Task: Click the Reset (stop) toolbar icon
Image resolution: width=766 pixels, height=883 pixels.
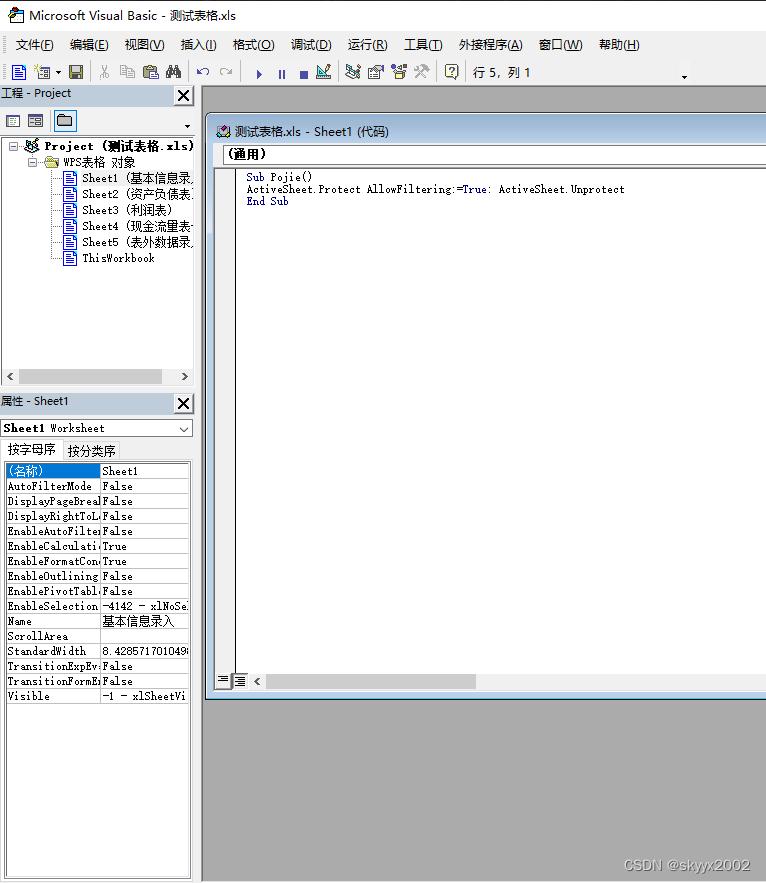Action: [303, 73]
